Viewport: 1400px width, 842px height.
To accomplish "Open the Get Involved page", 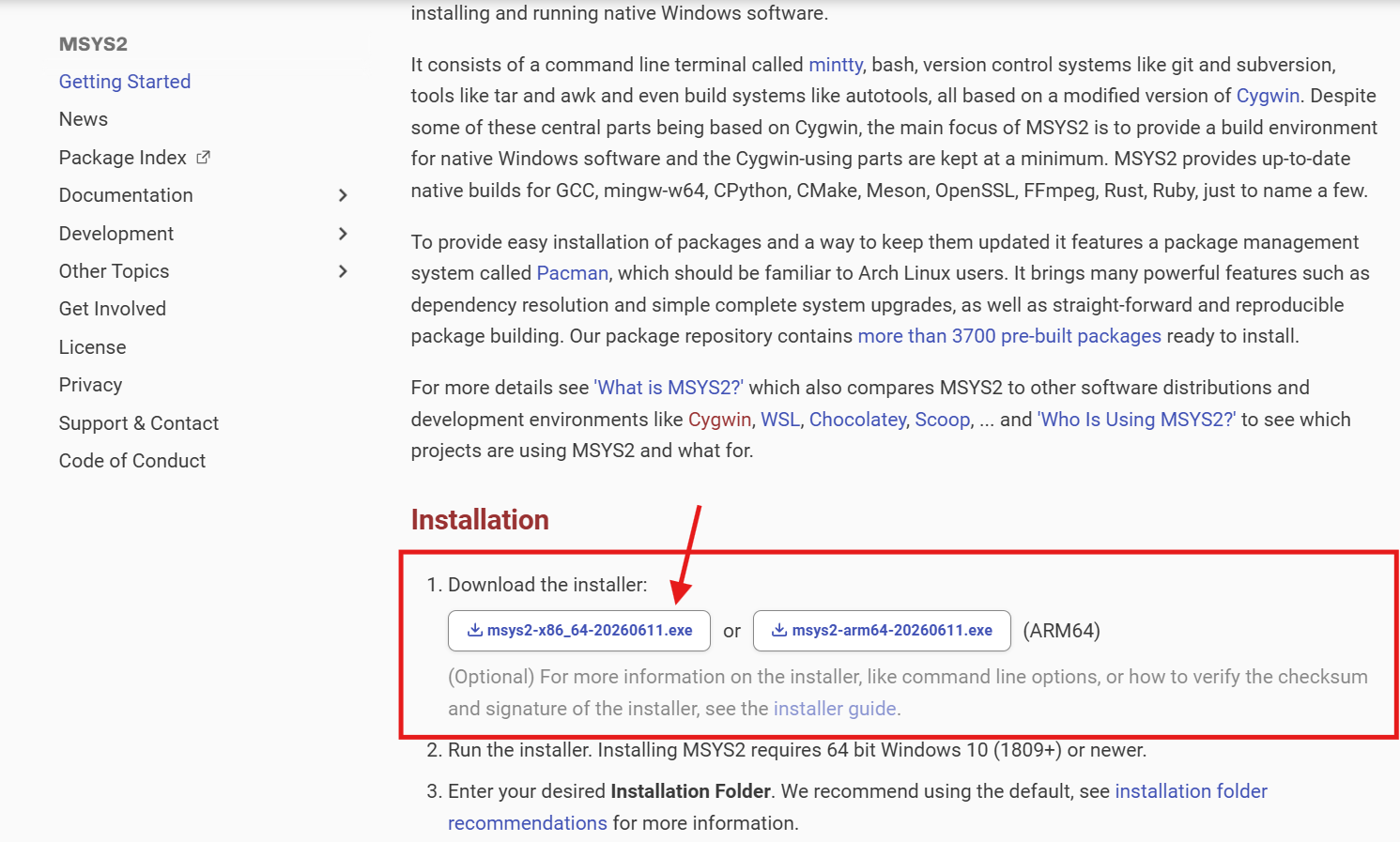I will click(112, 309).
